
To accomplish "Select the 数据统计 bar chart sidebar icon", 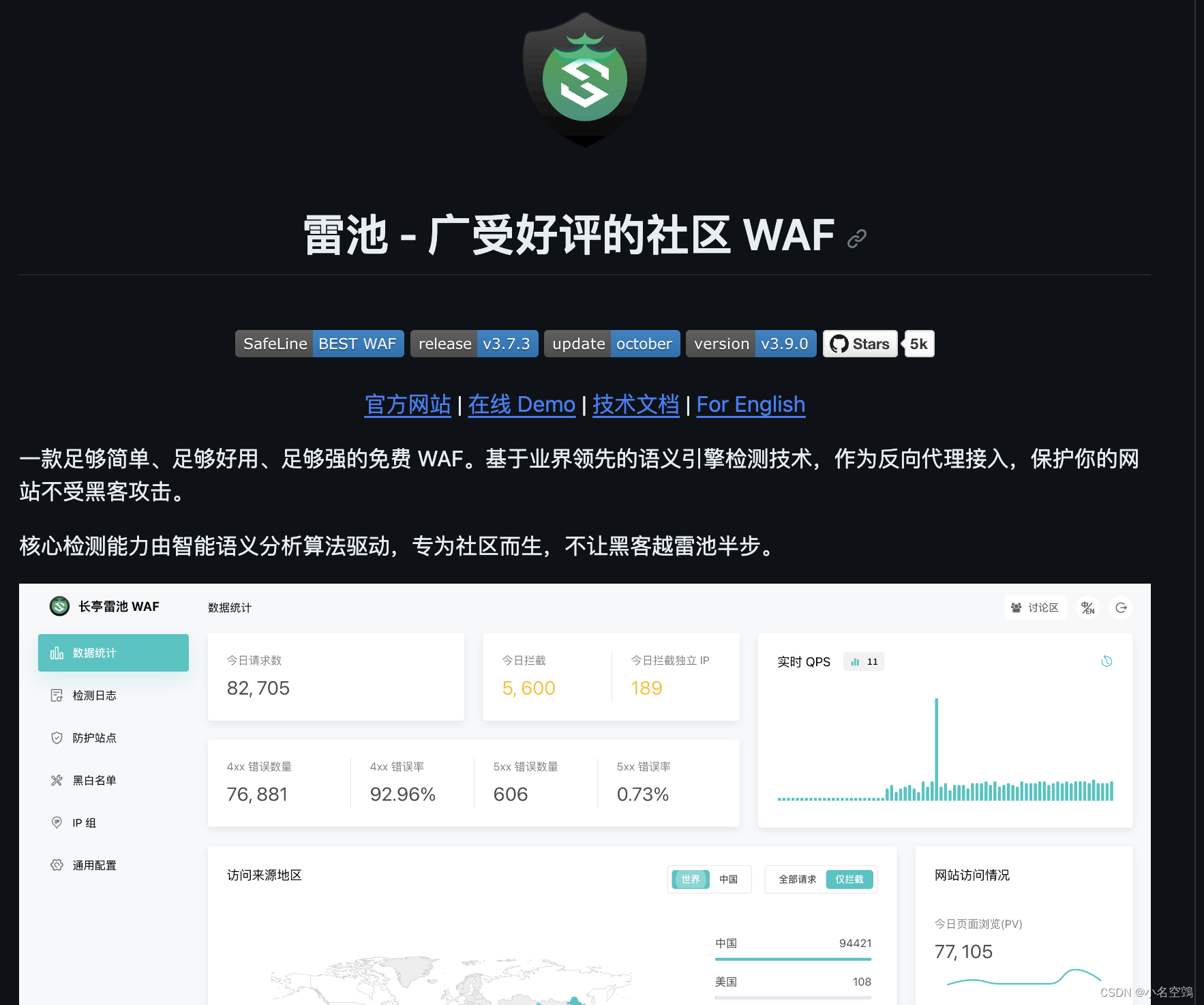I will tap(57, 652).
